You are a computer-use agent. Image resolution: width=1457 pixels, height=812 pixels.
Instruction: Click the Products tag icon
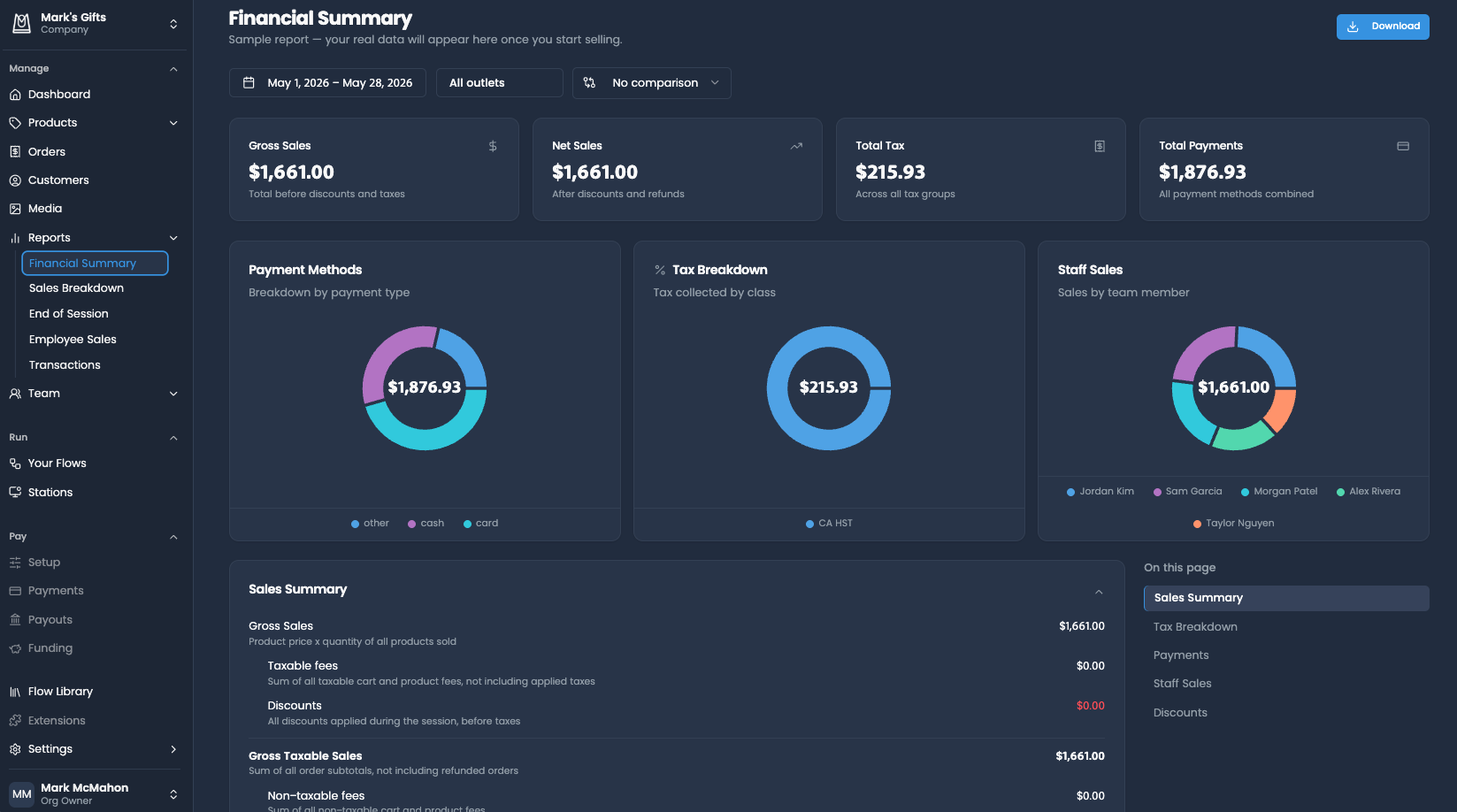[x=15, y=123]
